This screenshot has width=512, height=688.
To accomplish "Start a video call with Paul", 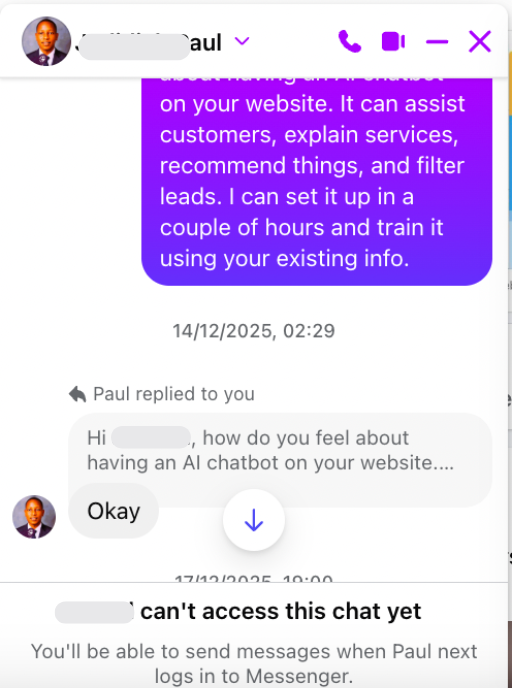I will [x=393, y=42].
